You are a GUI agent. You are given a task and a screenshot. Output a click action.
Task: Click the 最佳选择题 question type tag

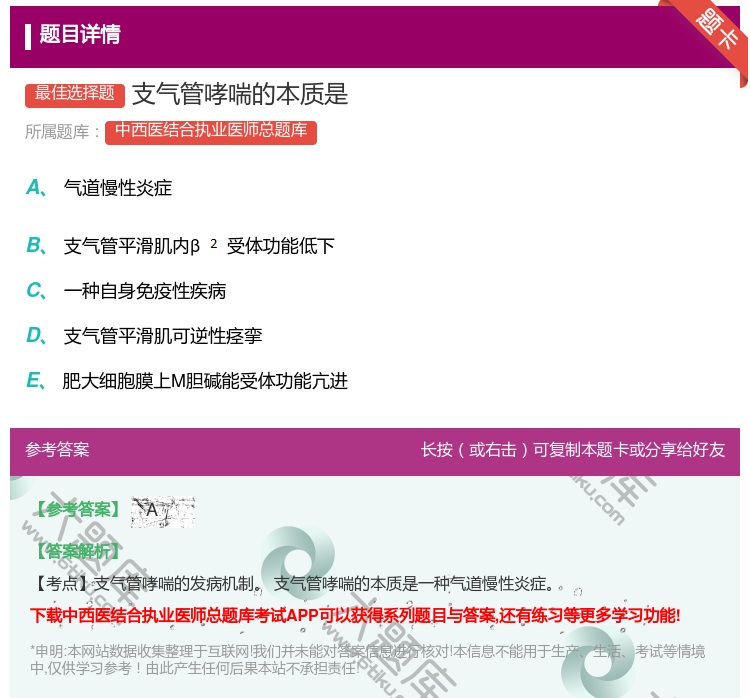(x=75, y=94)
